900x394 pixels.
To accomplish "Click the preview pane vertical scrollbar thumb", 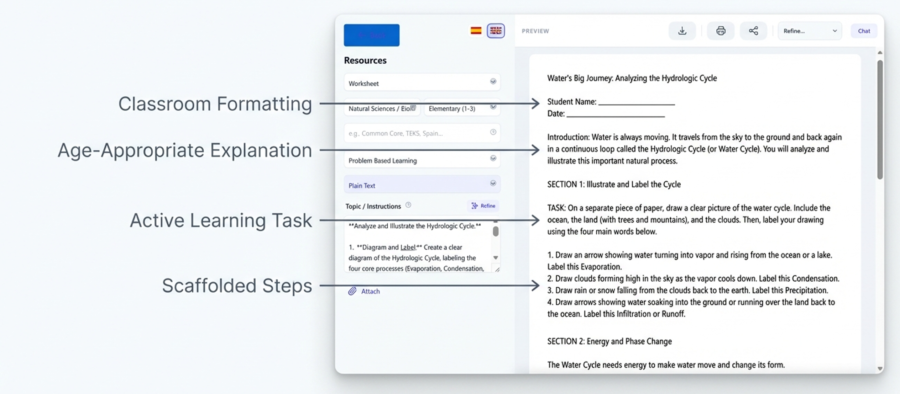I will (x=880, y=119).
